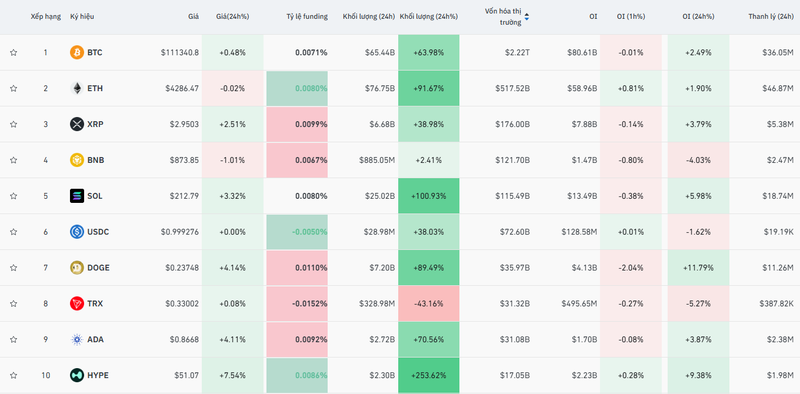Click the Bitcoin BTC coin icon
The image size is (800, 394).
pos(77,53)
